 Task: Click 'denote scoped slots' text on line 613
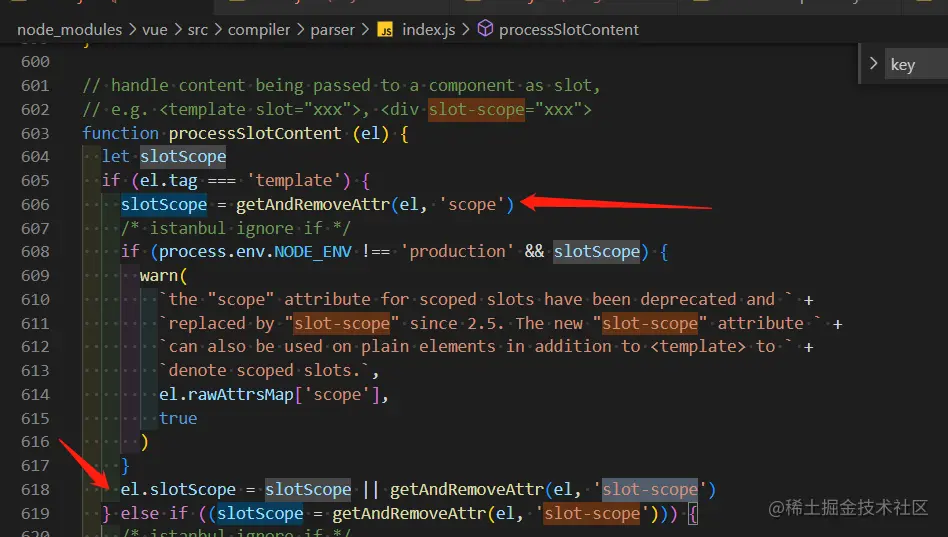pos(260,370)
